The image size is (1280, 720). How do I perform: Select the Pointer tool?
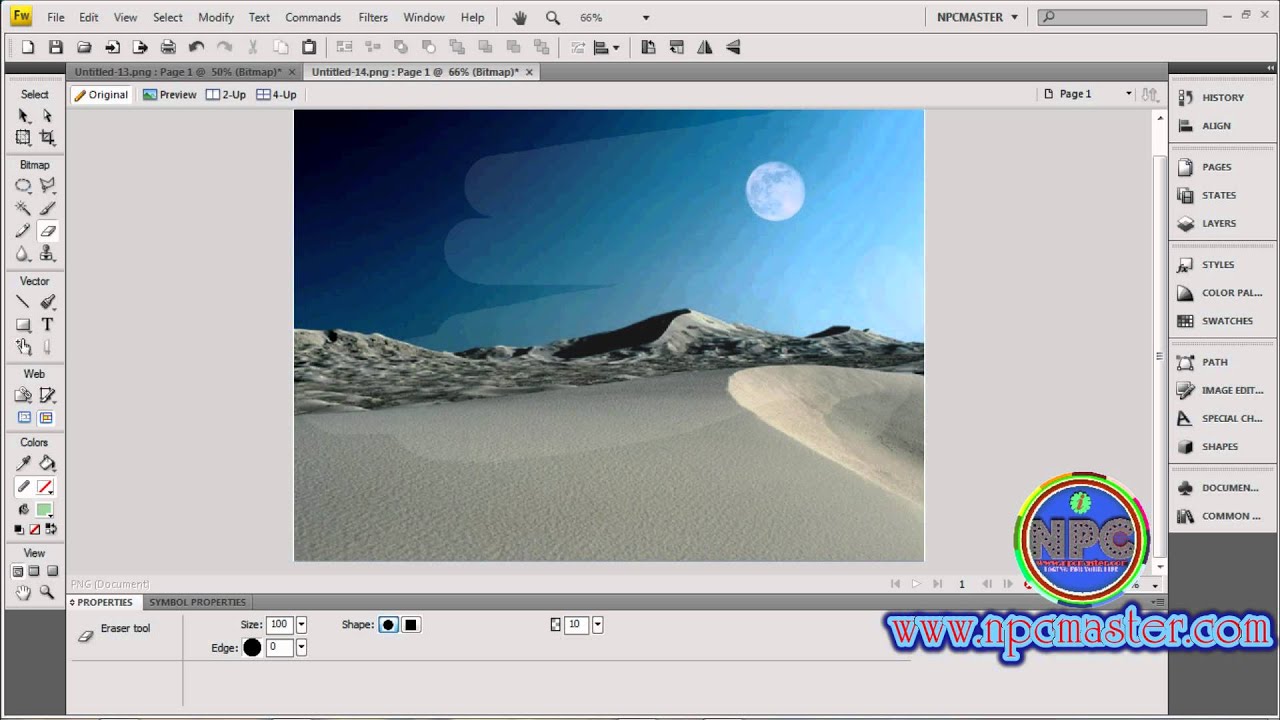pyautogui.click(x=23, y=116)
